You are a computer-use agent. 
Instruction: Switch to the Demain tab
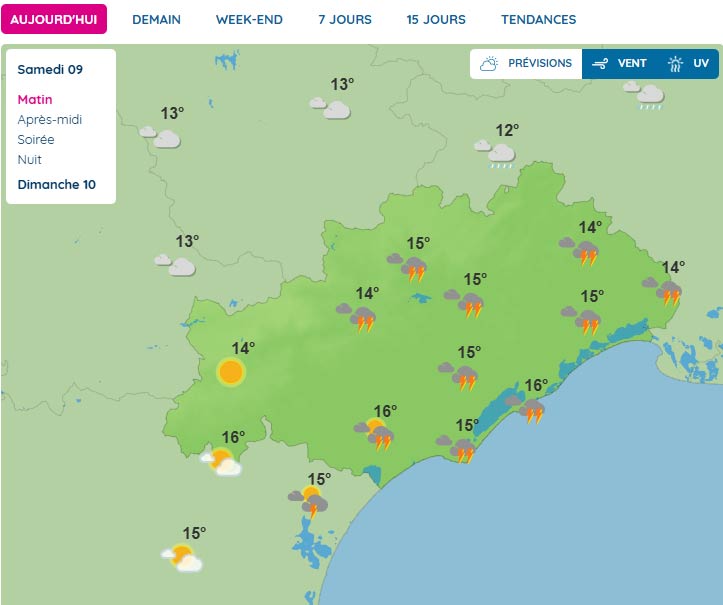(x=156, y=19)
